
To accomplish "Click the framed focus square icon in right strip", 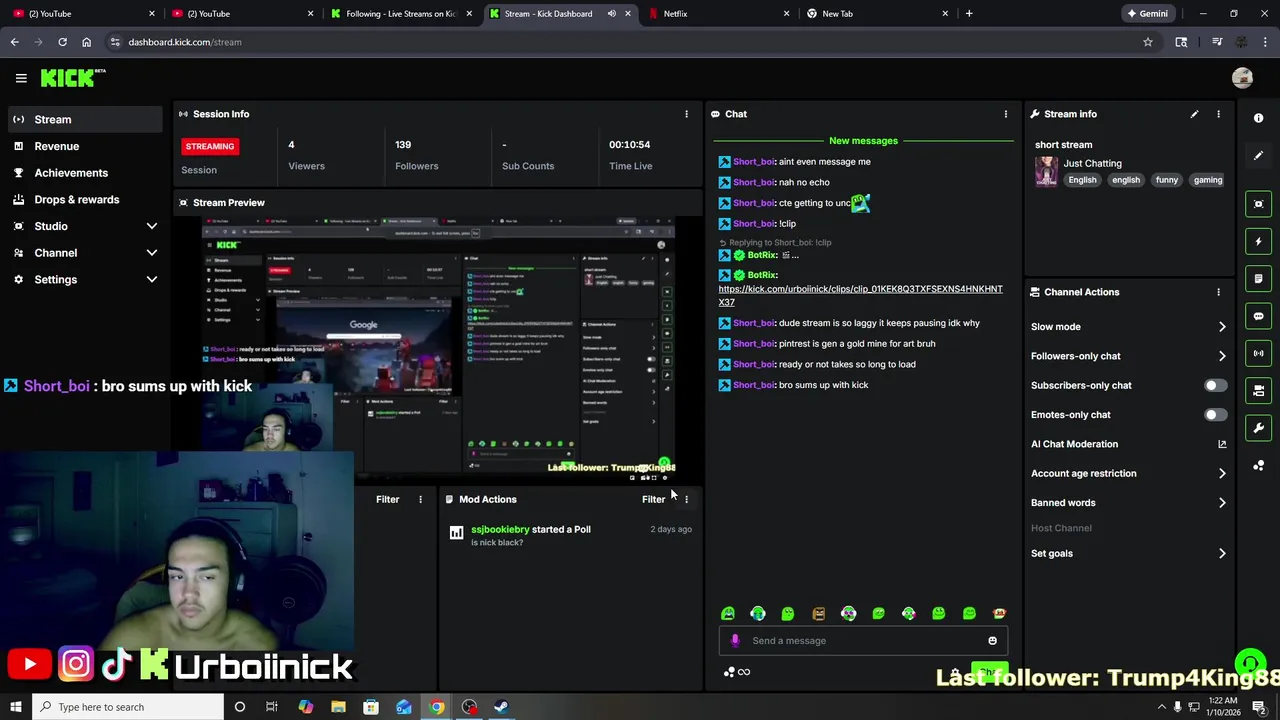I will 1258,204.
